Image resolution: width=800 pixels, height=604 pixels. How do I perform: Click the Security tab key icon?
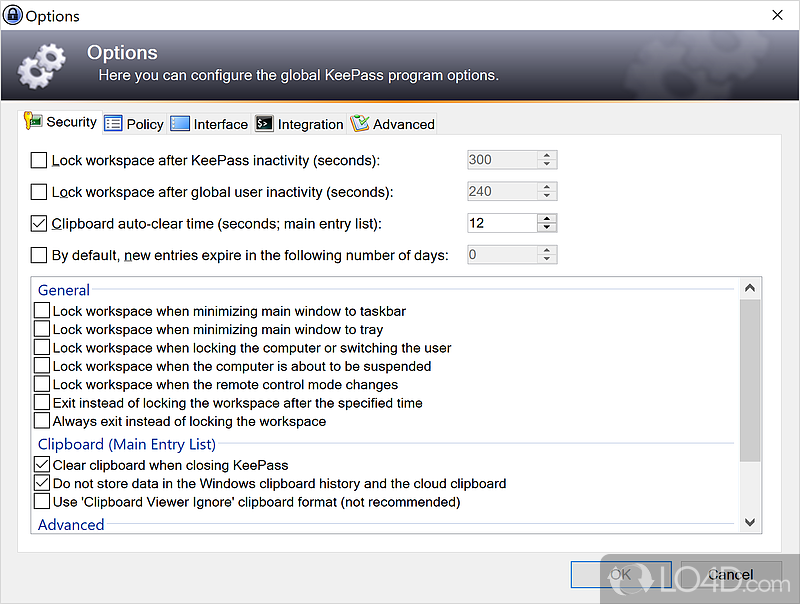coord(33,122)
